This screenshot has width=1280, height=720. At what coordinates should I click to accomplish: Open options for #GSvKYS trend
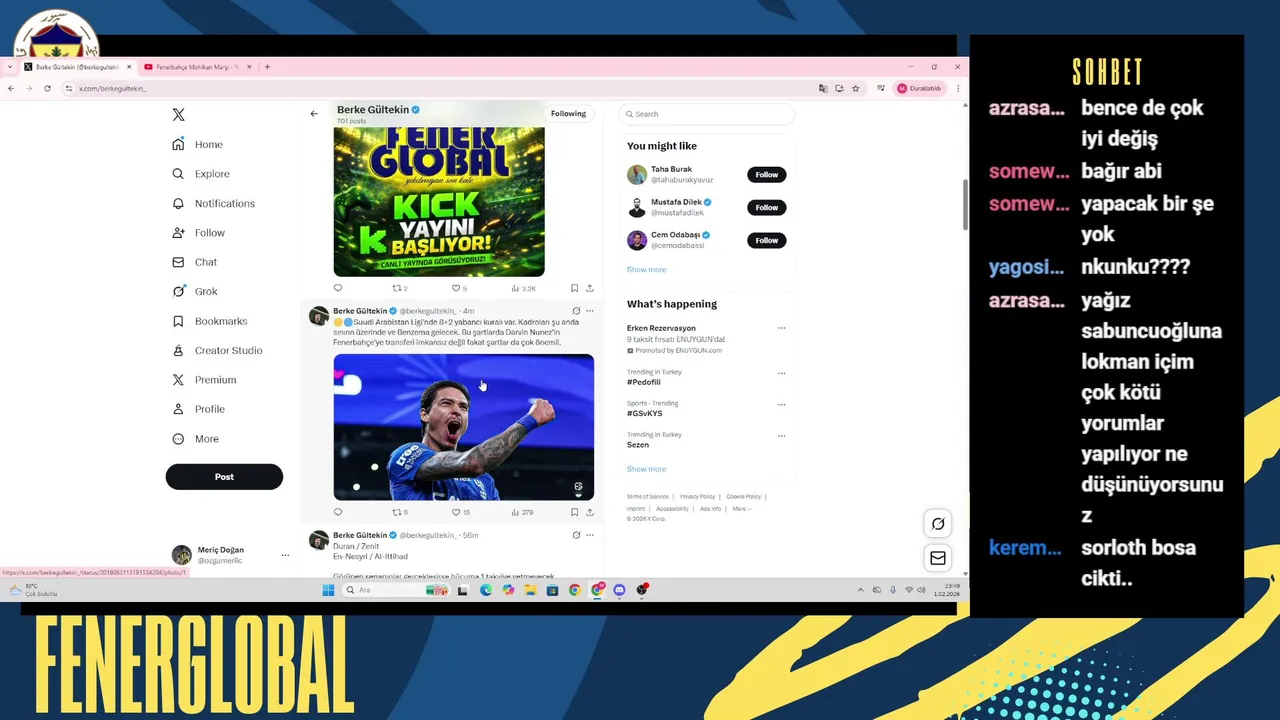coord(782,404)
